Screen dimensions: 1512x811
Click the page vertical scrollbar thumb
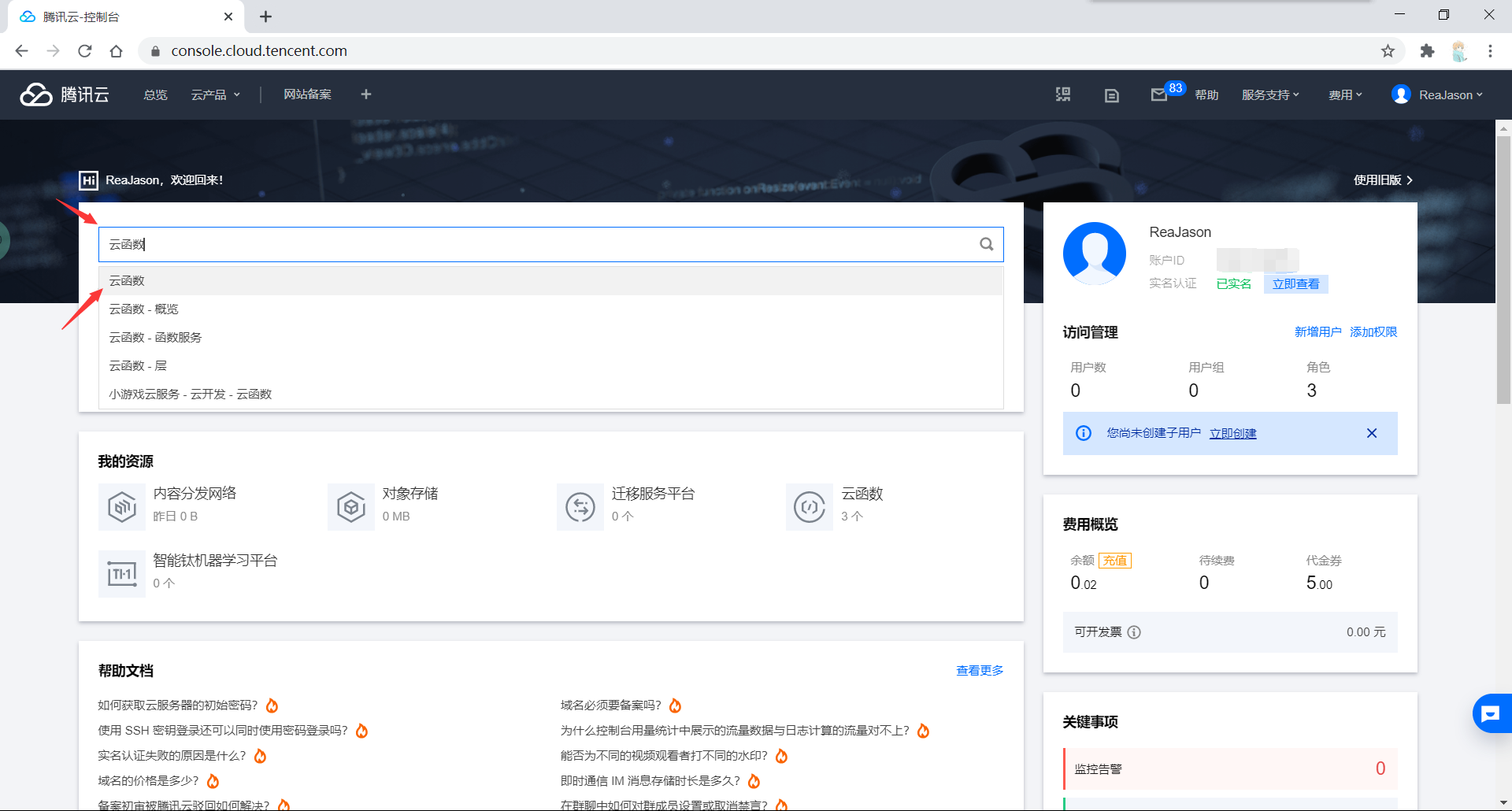click(x=1503, y=269)
